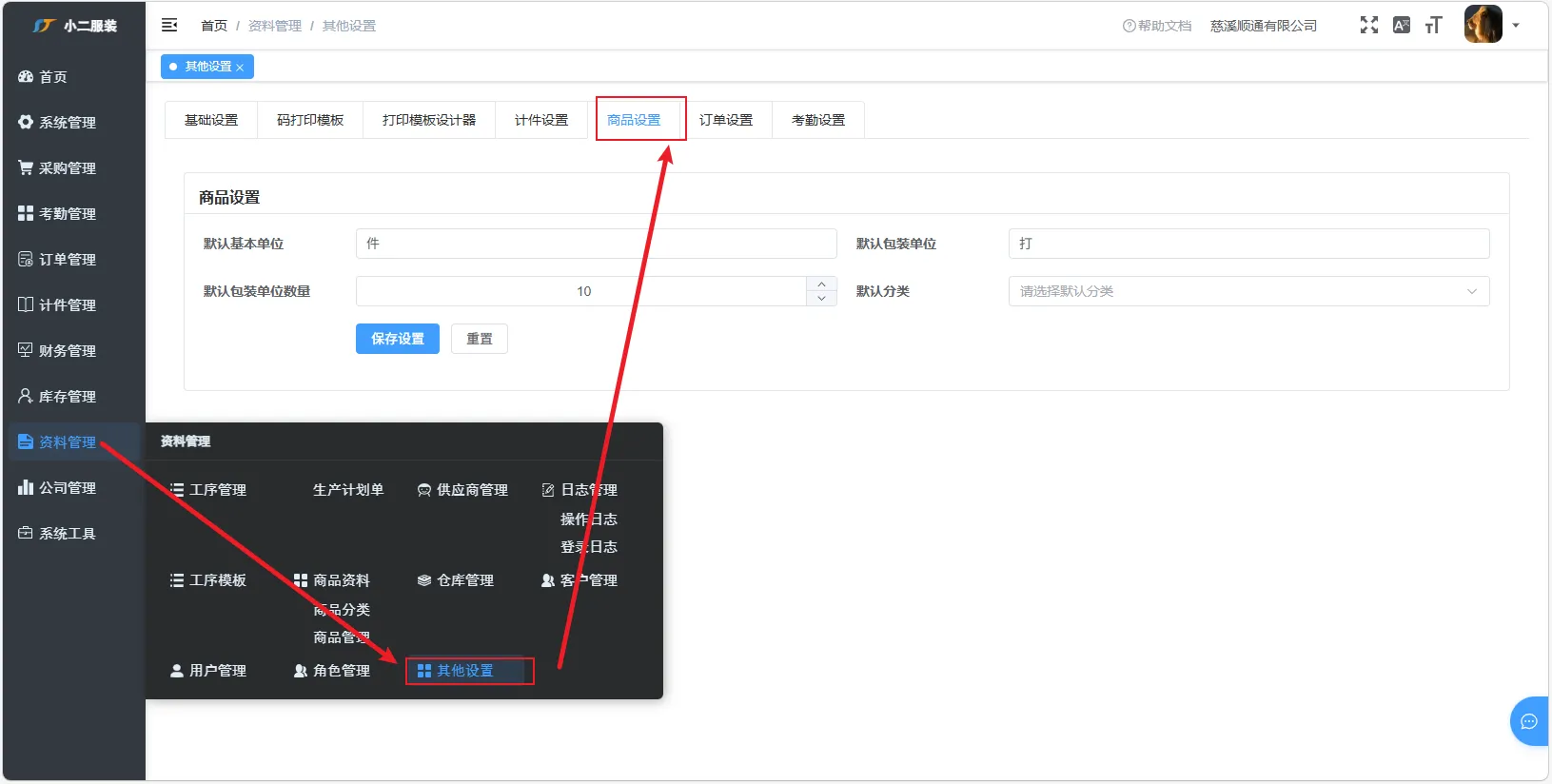
Task: Switch to the 订单设置 tab
Action: pos(726,120)
